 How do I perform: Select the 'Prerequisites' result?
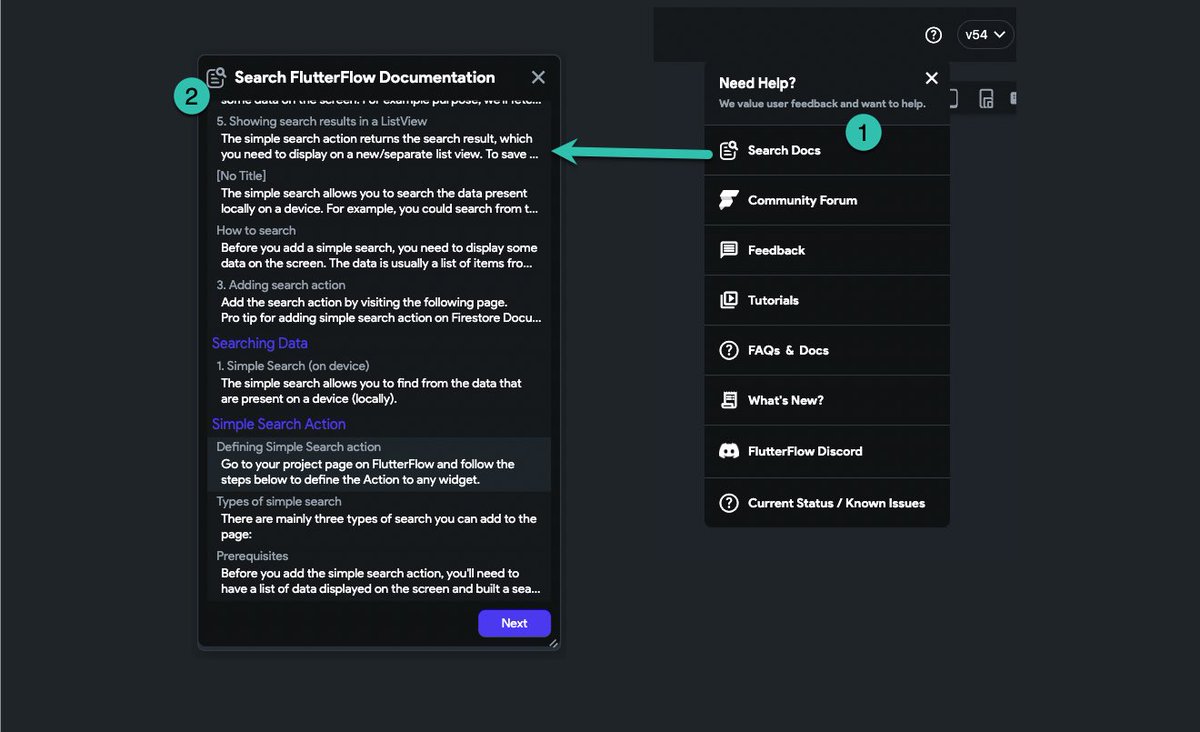pyautogui.click(x=379, y=573)
